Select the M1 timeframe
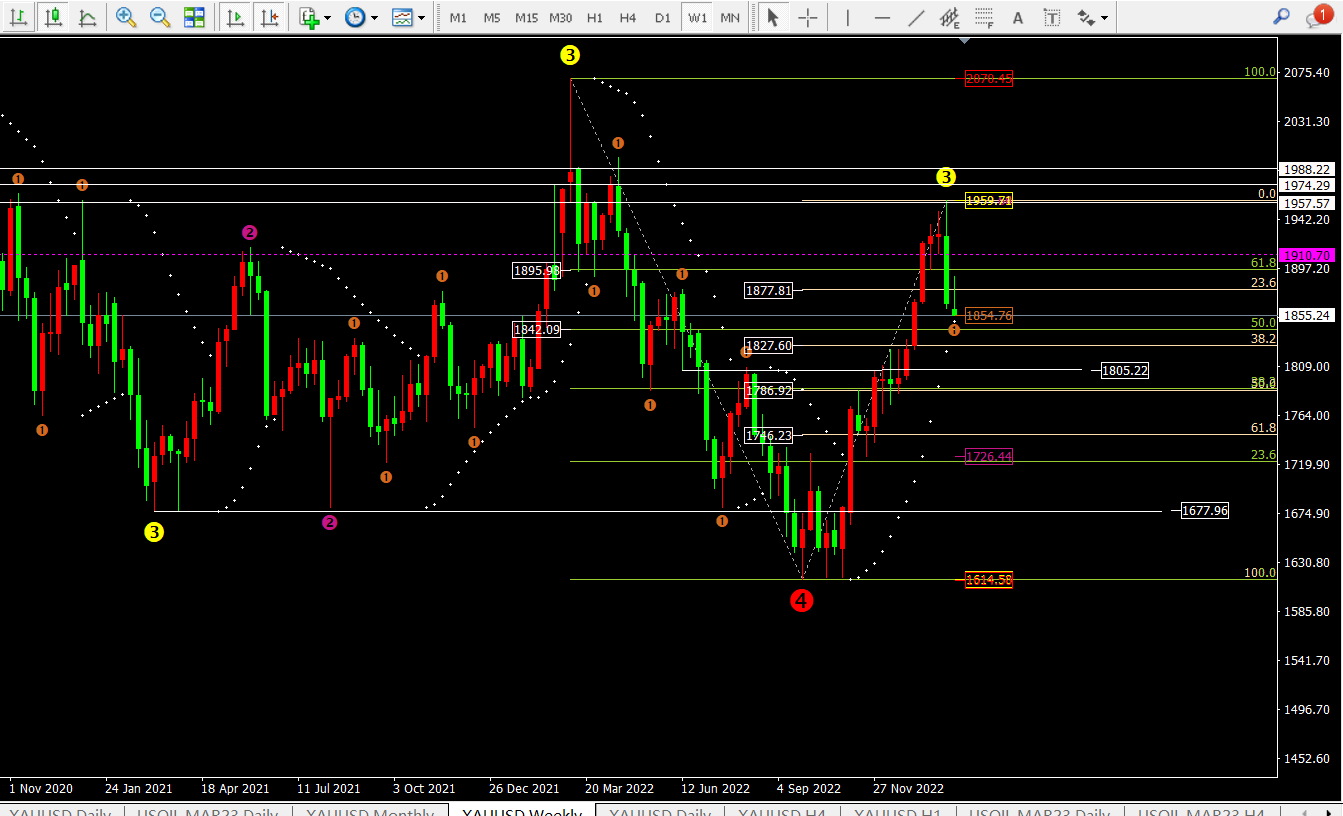The height and width of the screenshot is (816, 1343). (458, 18)
